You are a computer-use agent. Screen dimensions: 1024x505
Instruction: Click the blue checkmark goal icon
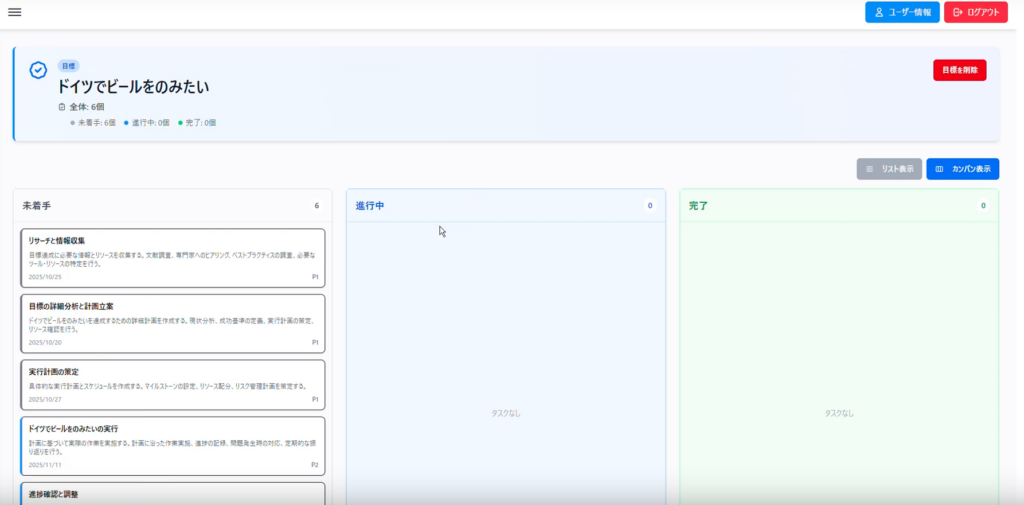pyautogui.click(x=38, y=70)
